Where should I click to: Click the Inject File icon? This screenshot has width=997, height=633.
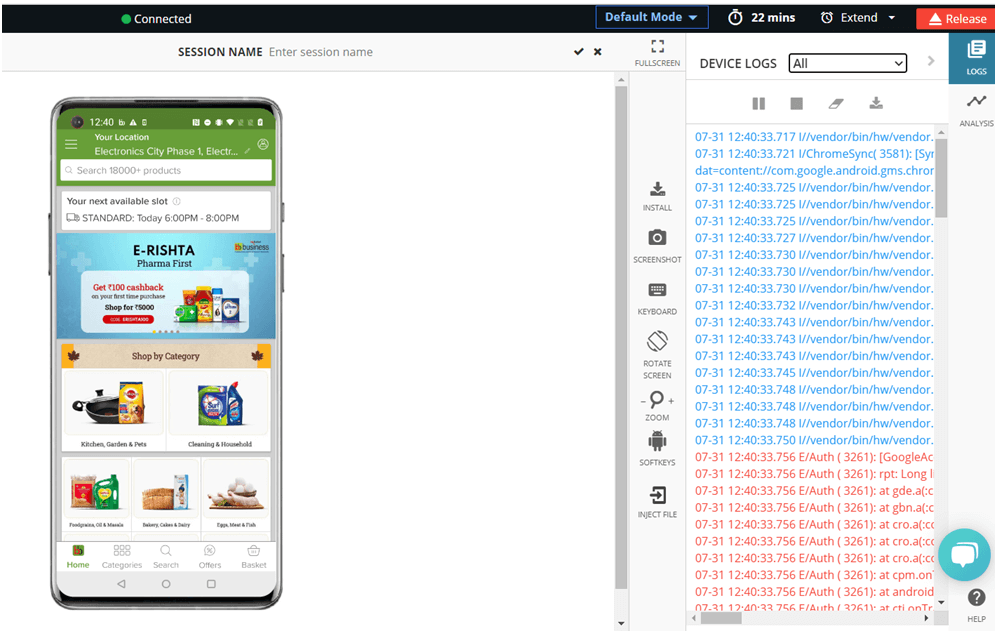click(x=657, y=495)
